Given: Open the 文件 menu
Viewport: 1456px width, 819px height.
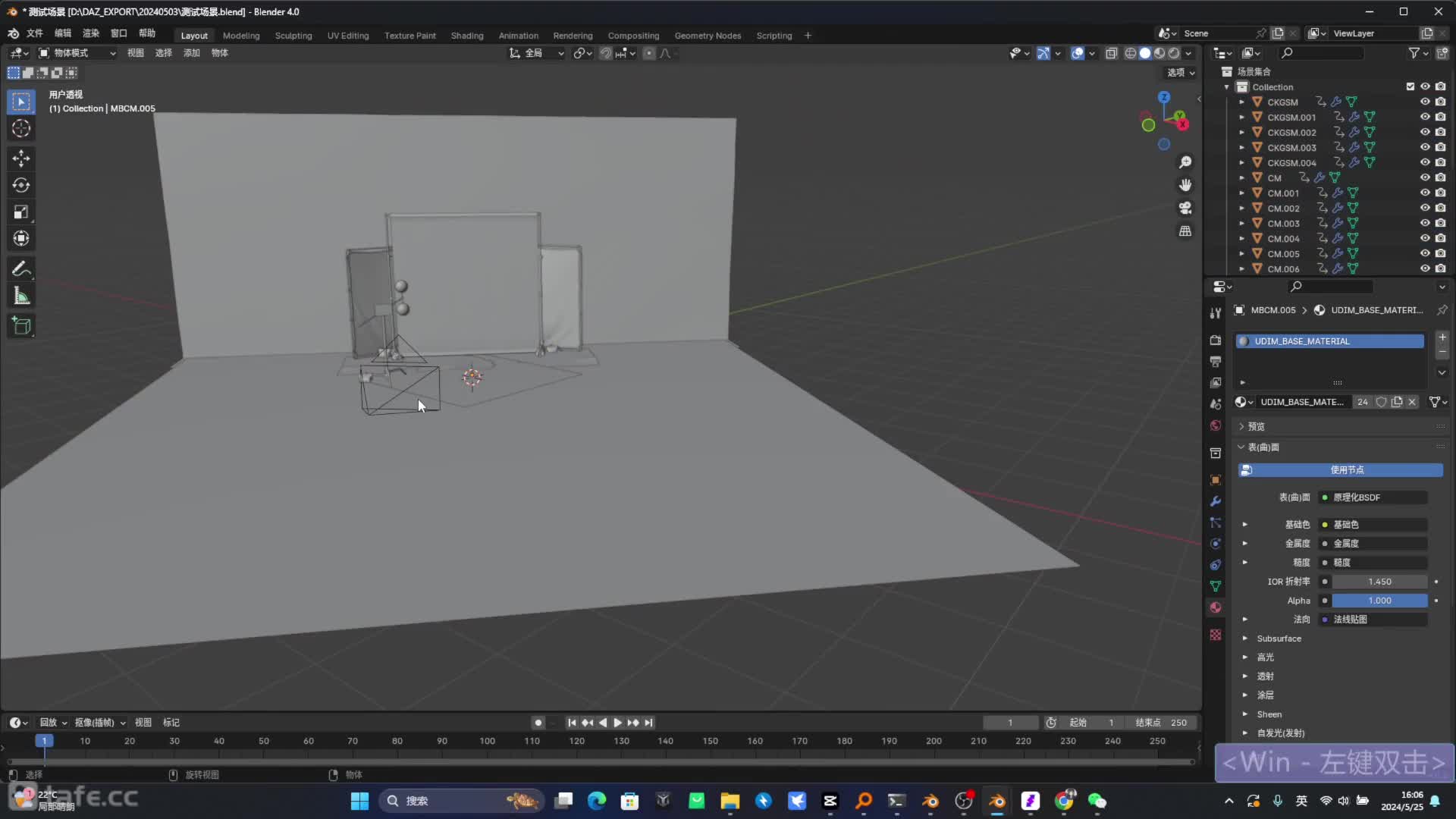Looking at the screenshot, I should 35,33.
